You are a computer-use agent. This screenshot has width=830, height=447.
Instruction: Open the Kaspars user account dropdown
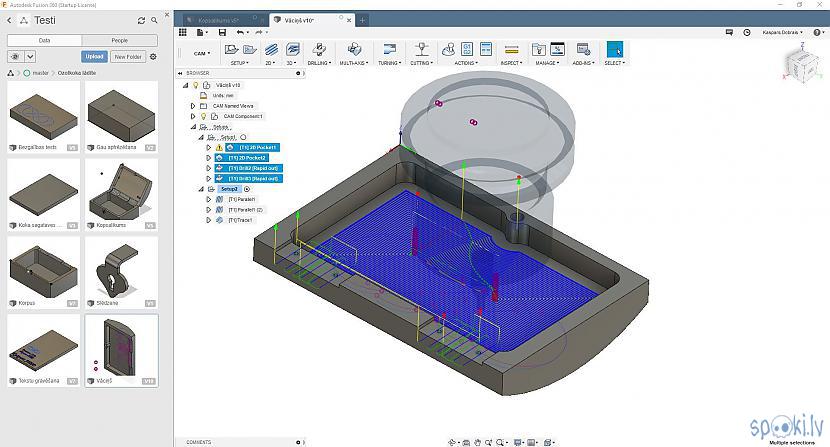[x=782, y=32]
